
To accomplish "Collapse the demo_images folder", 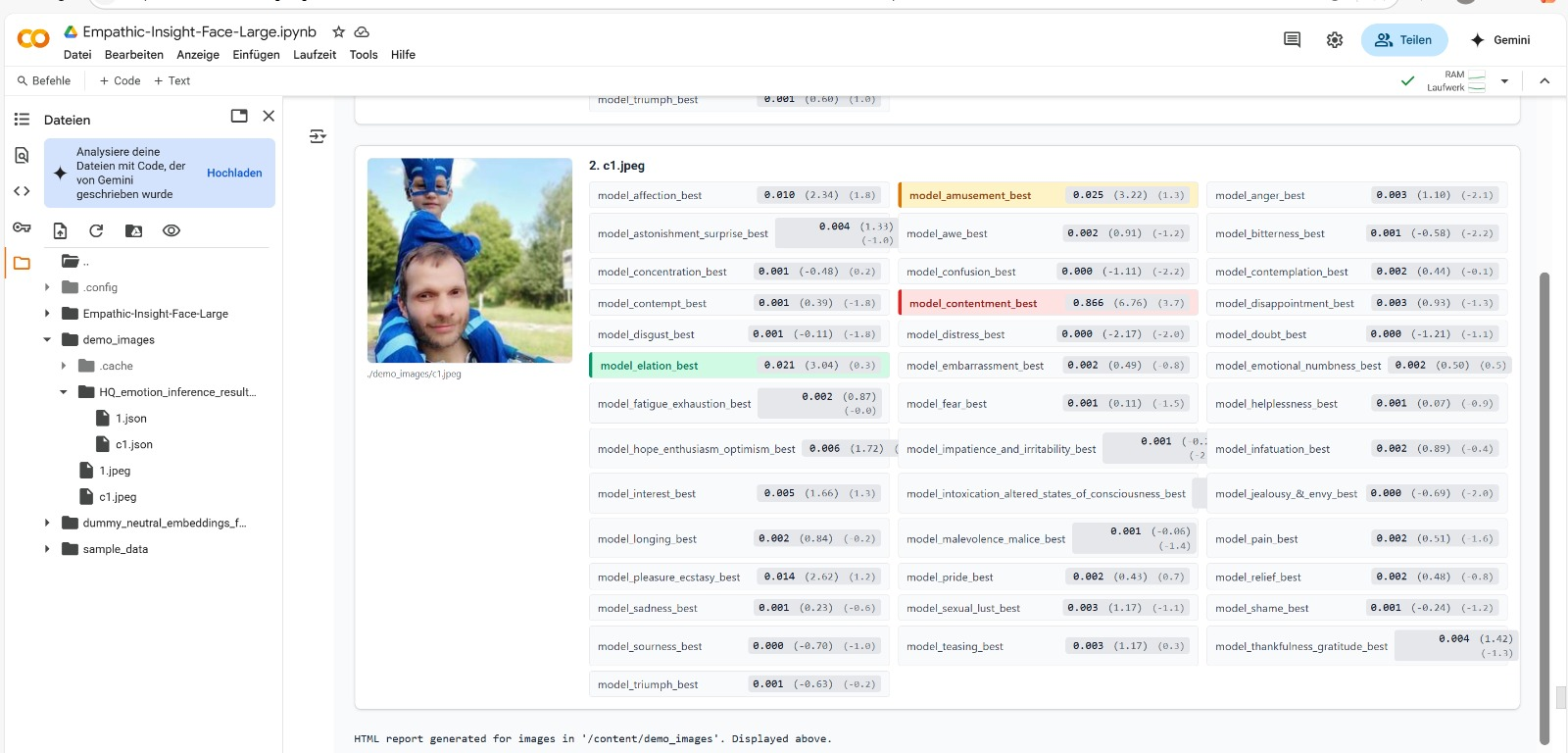I will click(47, 340).
